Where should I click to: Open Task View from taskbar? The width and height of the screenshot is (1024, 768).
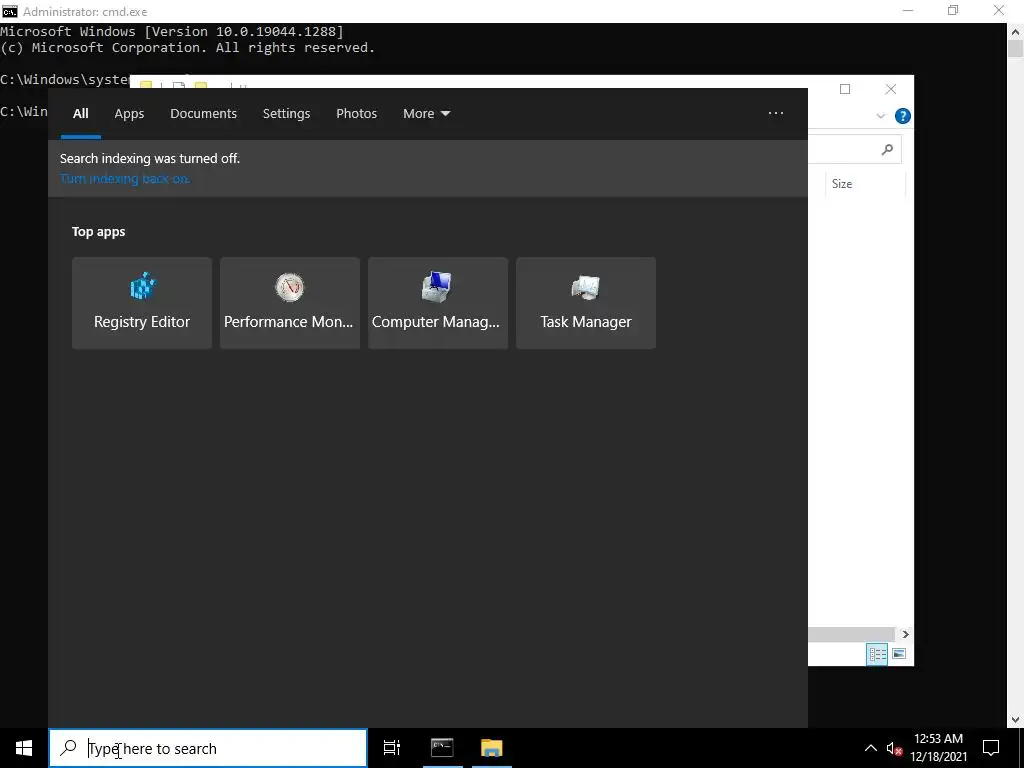tap(392, 748)
